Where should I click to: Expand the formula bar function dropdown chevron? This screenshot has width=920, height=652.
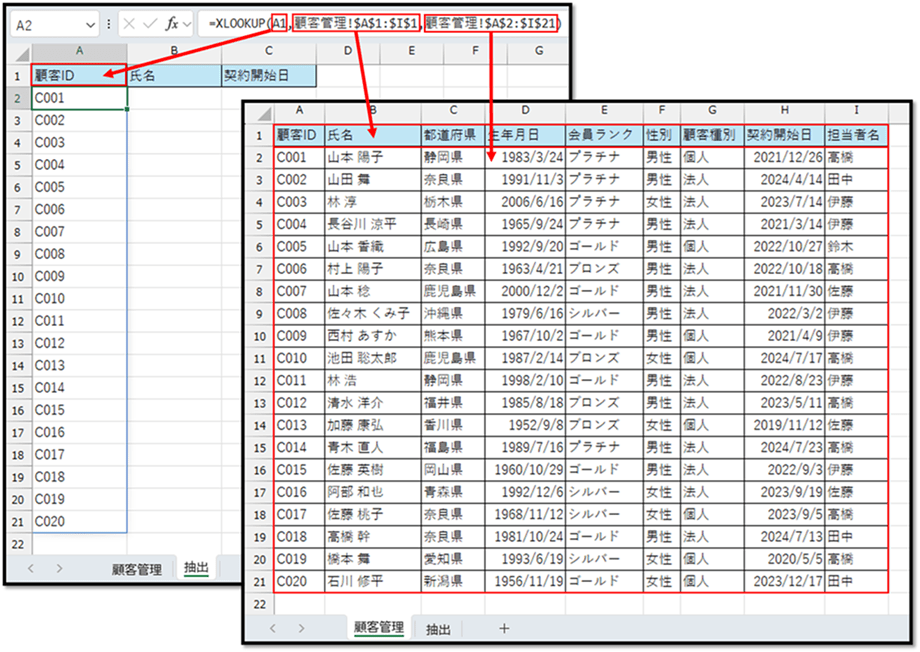tap(188, 24)
